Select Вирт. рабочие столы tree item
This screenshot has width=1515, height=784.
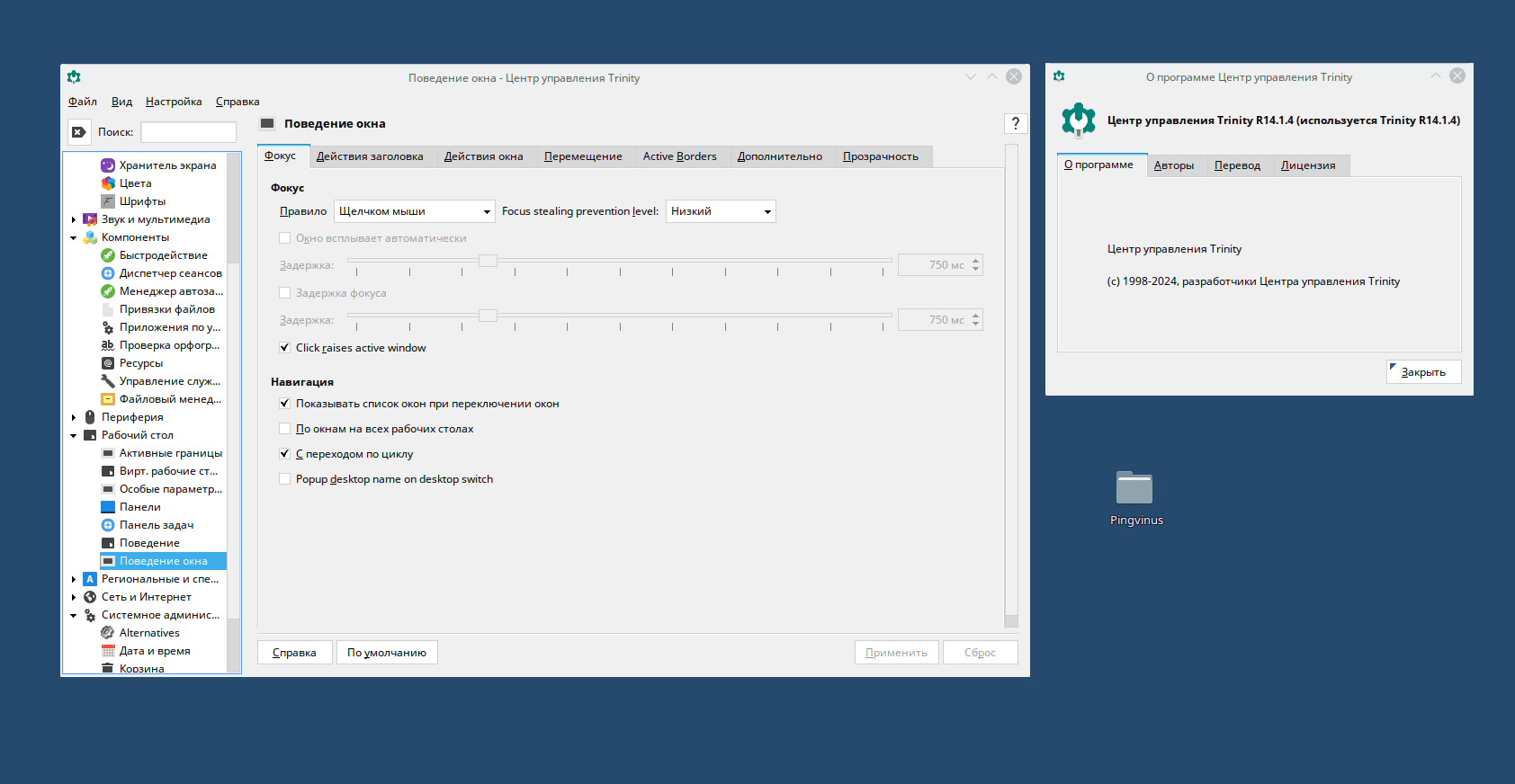coord(168,471)
